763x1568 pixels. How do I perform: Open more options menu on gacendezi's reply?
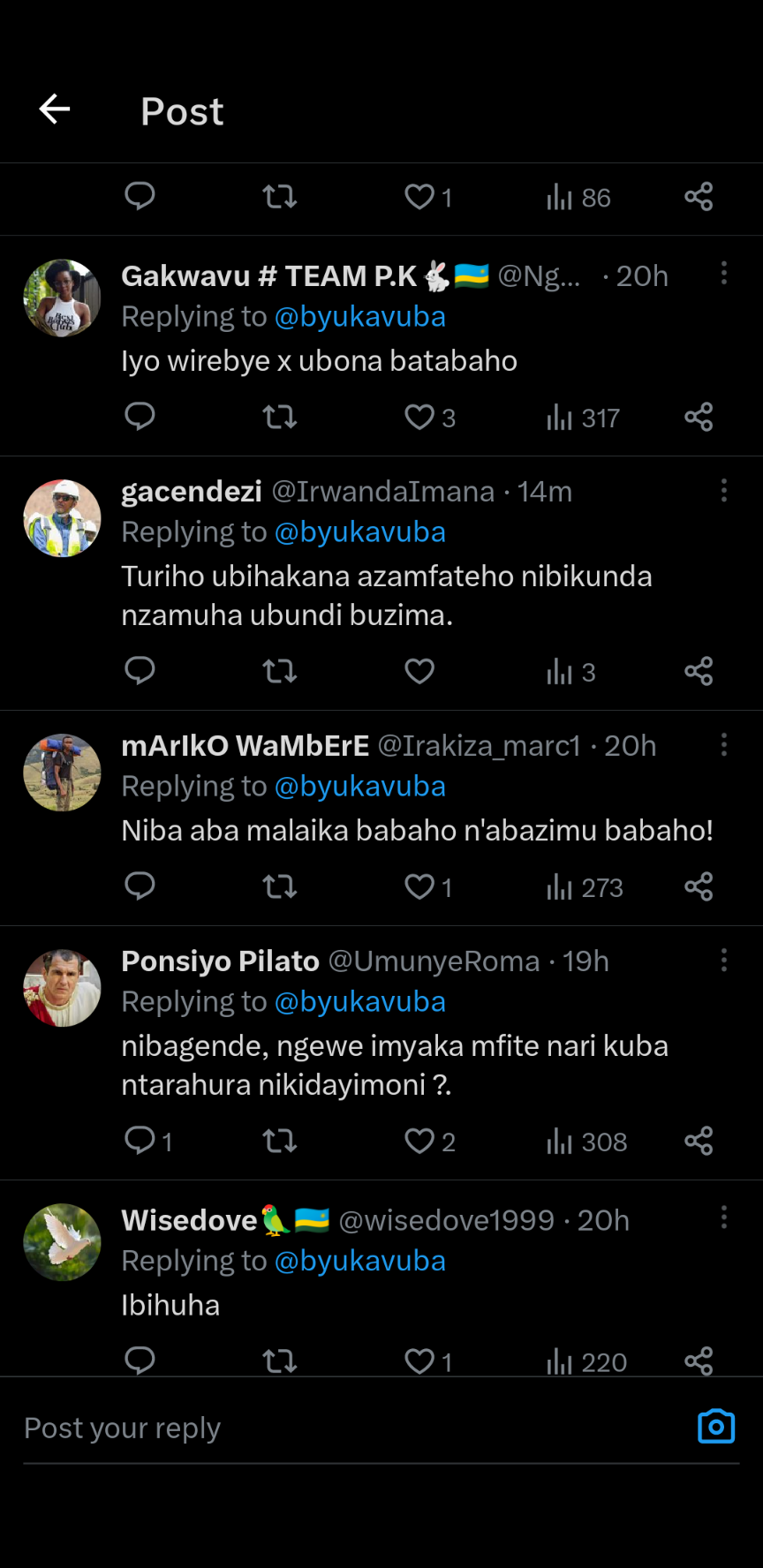(724, 491)
